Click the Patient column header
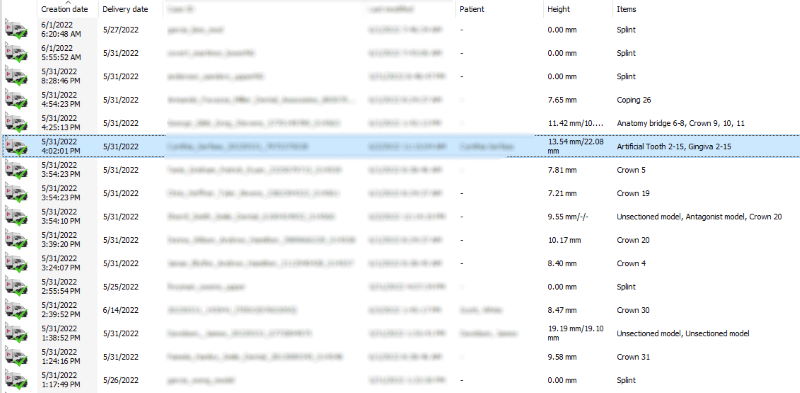This screenshot has height=393, width=800. [471, 9]
